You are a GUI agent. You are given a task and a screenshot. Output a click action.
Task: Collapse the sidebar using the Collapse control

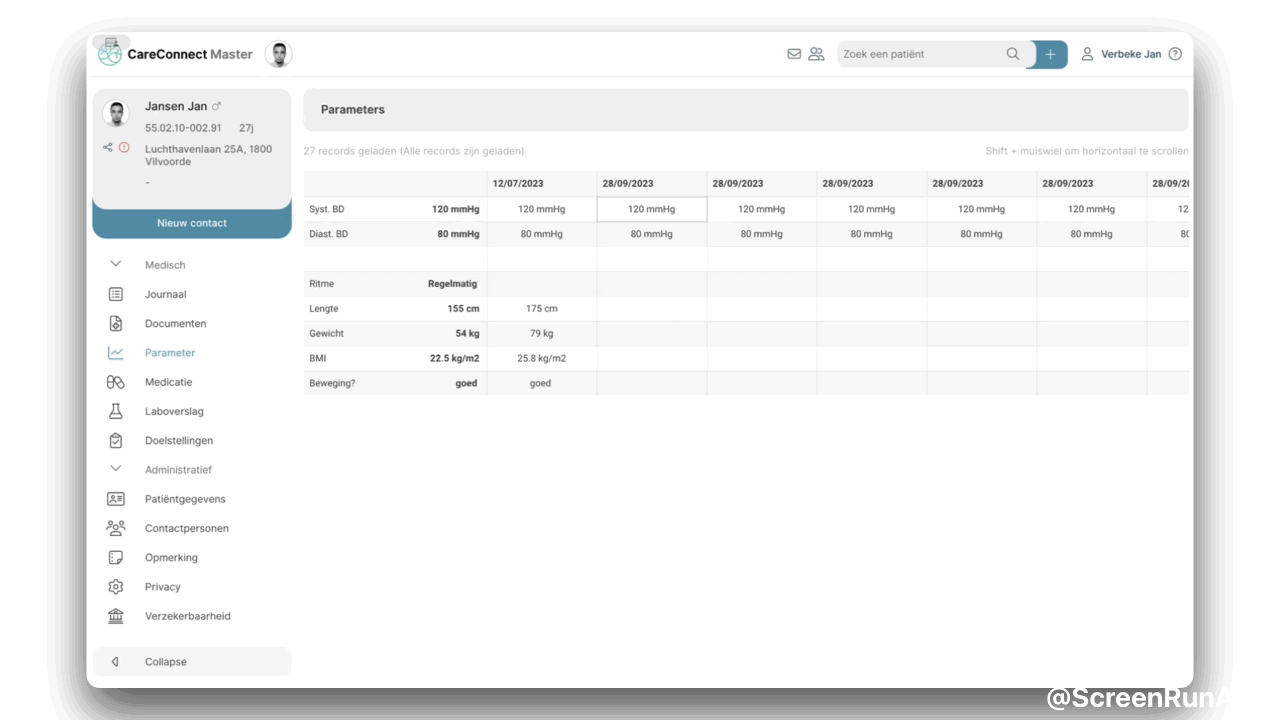165,661
